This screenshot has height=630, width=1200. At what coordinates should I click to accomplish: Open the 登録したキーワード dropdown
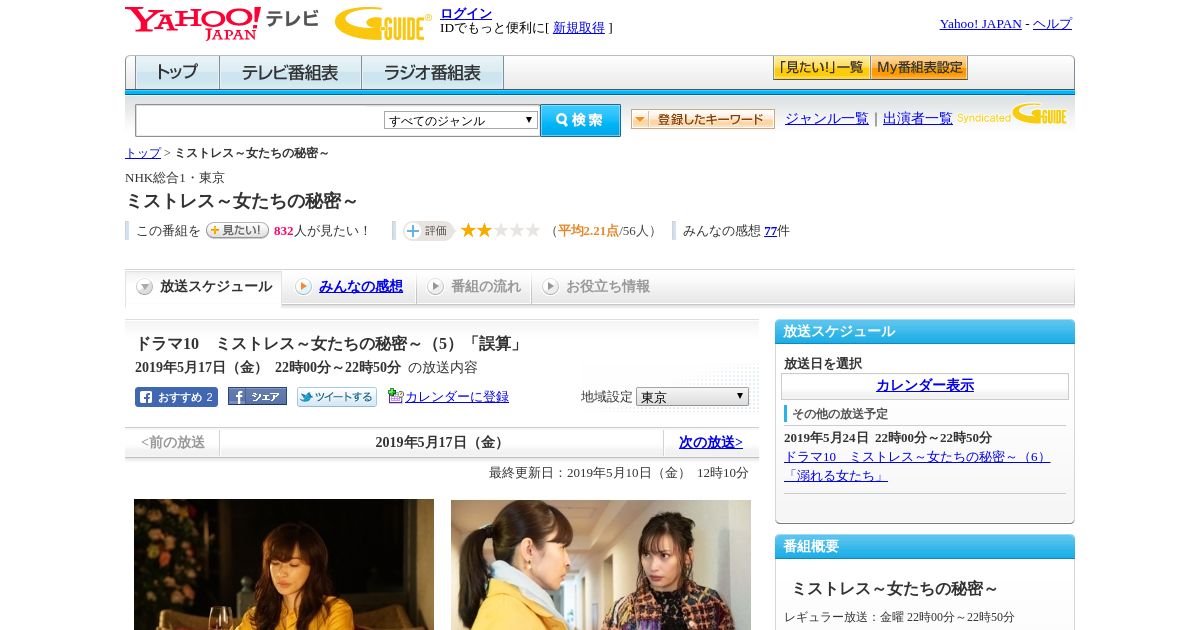(x=703, y=119)
